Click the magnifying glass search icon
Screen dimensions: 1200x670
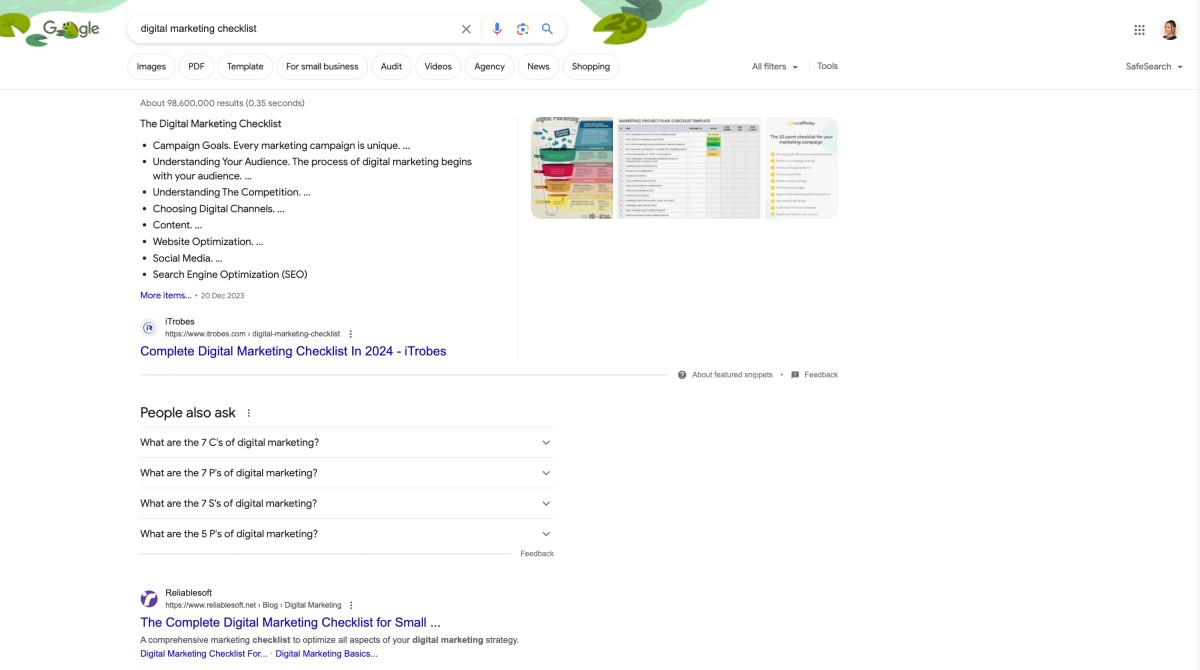[x=547, y=28]
